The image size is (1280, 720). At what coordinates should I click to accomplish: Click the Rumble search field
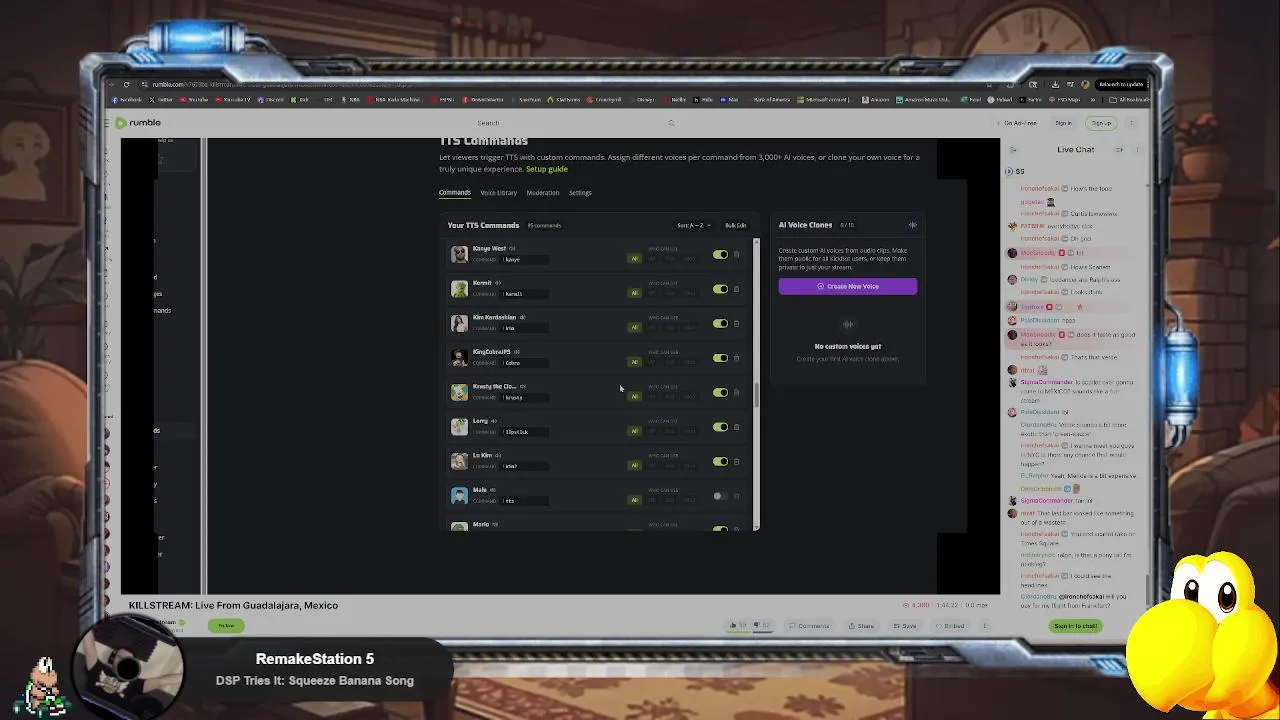pos(570,123)
